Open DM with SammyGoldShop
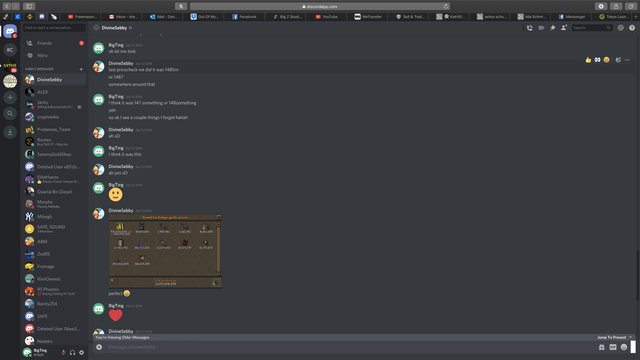This screenshot has width=640, height=360. (x=54, y=154)
